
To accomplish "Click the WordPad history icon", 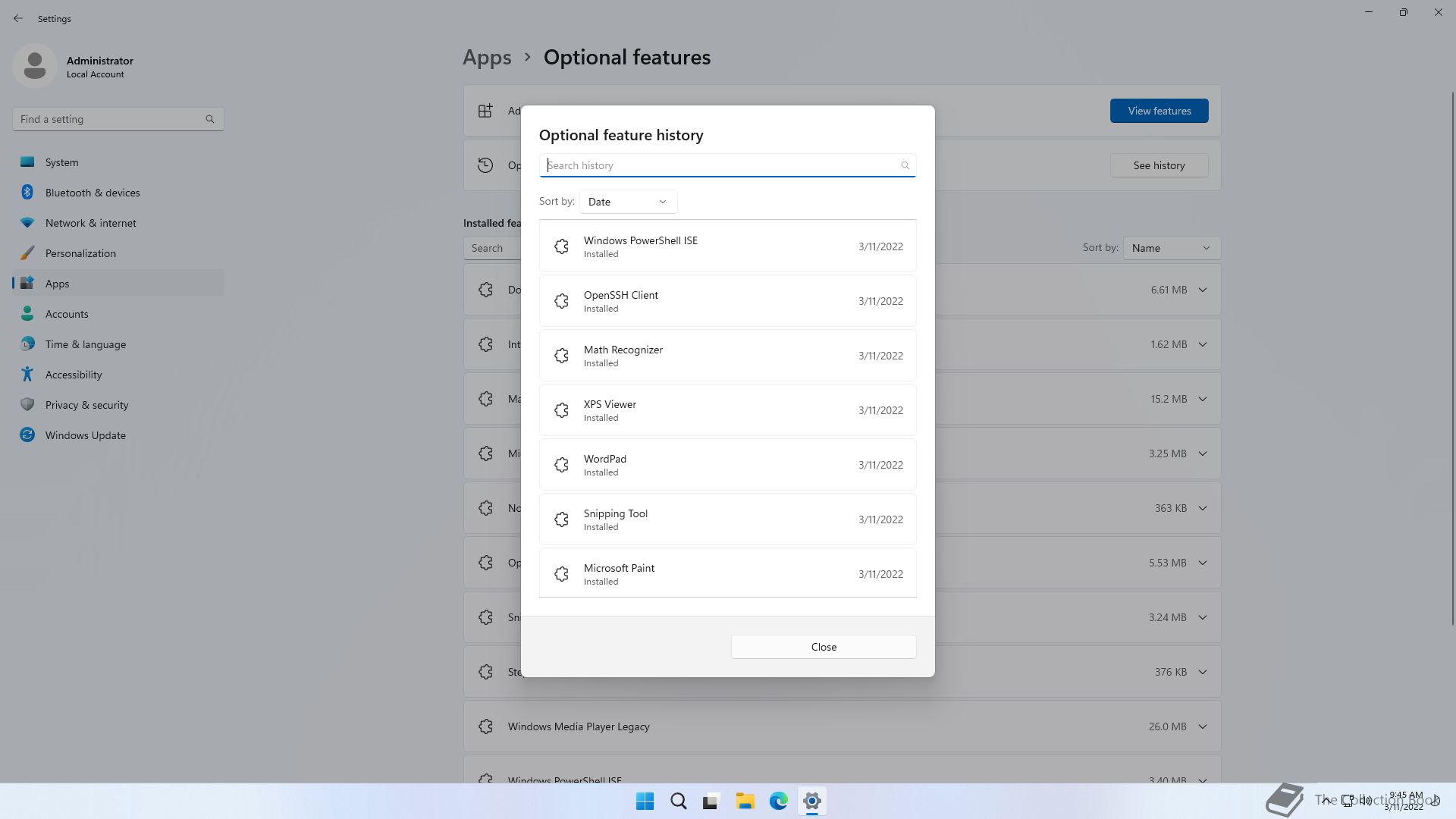I will [561, 465].
